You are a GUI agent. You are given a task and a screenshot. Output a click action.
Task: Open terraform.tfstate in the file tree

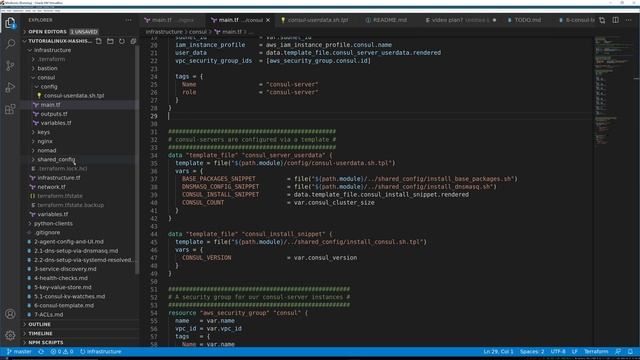(60, 196)
